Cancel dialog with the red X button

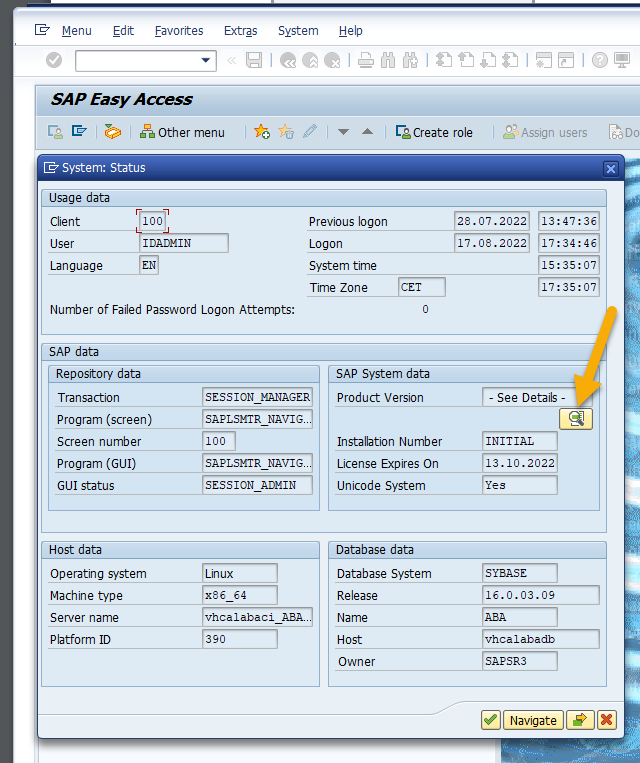[x=605, y=720]
